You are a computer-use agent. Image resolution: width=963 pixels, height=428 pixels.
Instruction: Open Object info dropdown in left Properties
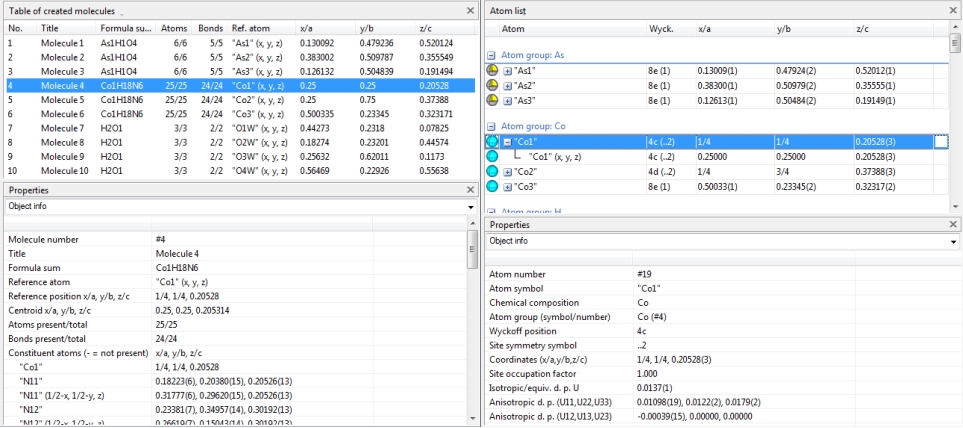point(471,206)
